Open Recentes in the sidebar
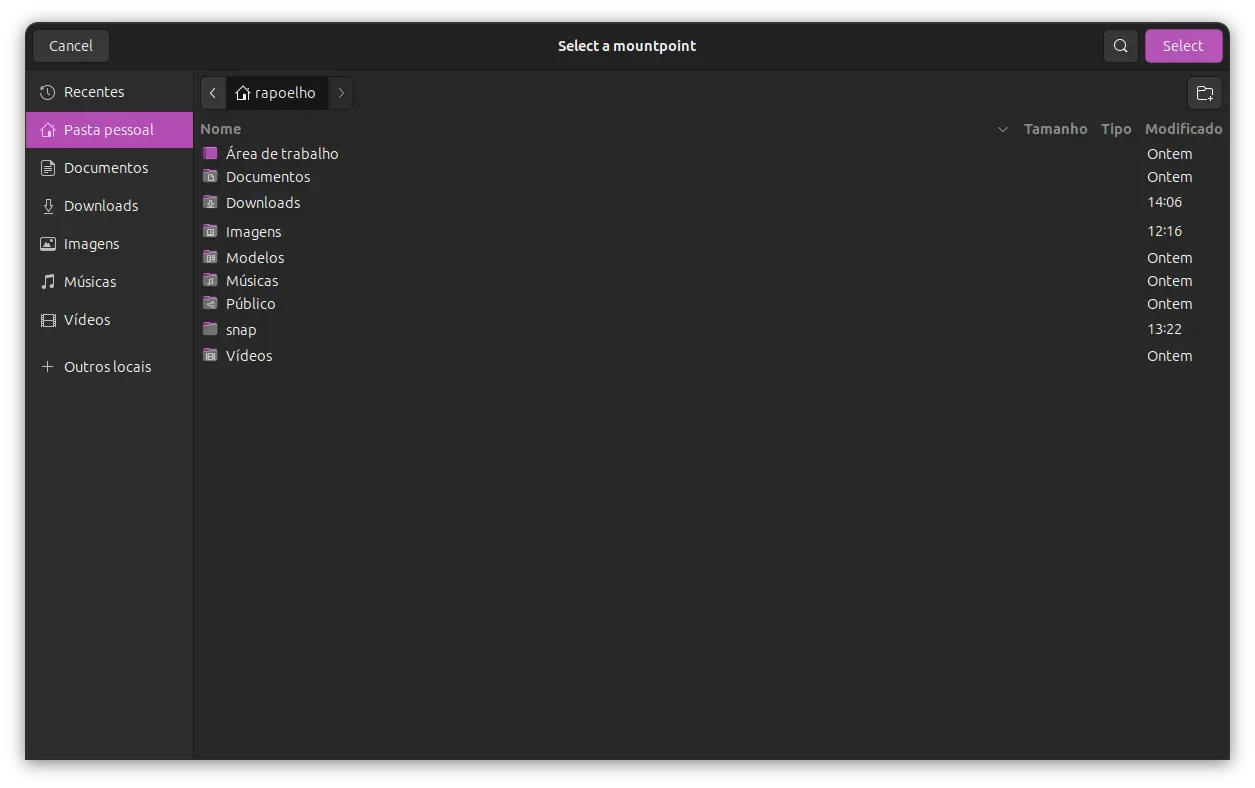The height and width of the screenshot is (788, 1255). [x=94, y=92]
